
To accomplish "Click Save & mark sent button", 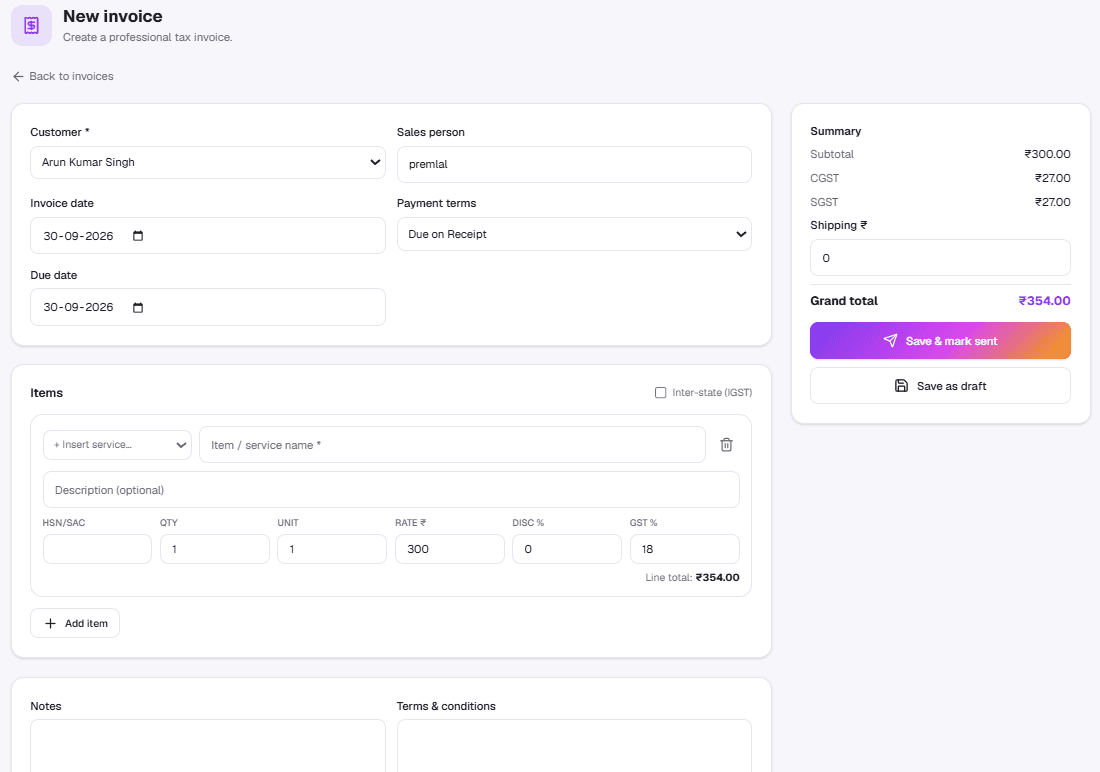I will pyautogui.click(x=940, y=340).
